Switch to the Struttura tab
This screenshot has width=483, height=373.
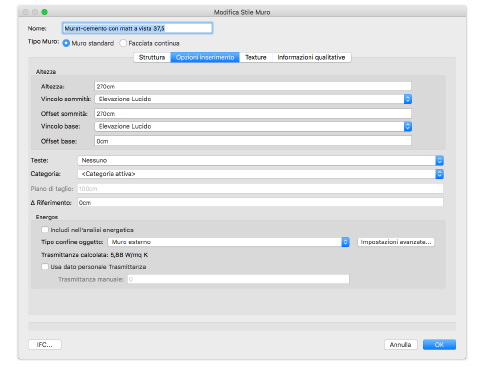152,57
